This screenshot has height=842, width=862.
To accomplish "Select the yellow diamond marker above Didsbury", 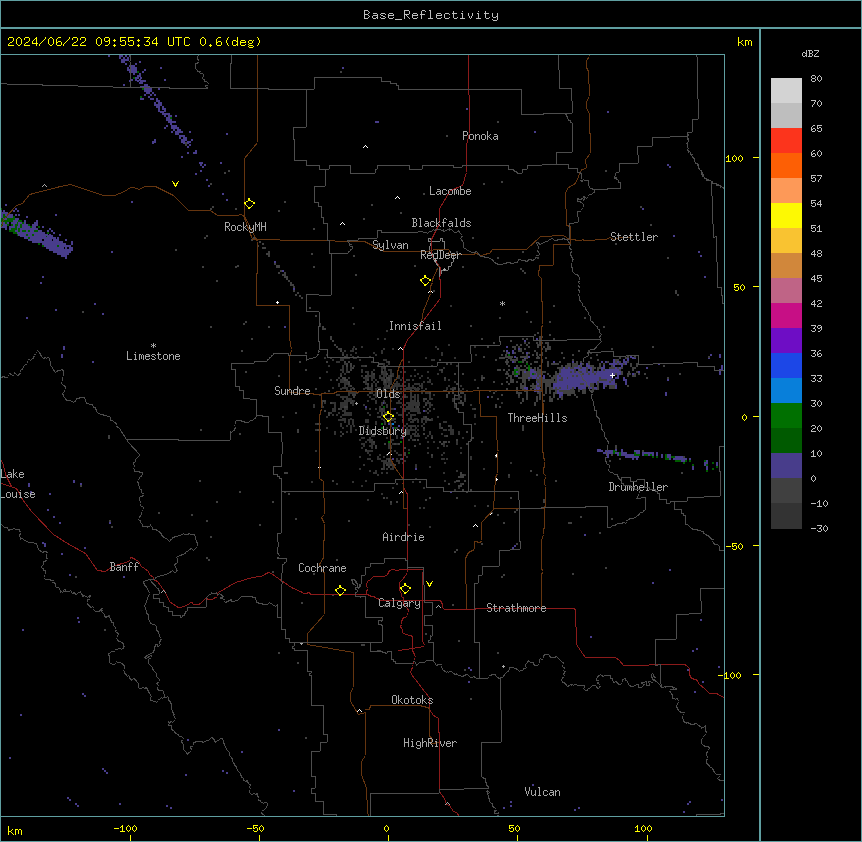I will [388, 417].
